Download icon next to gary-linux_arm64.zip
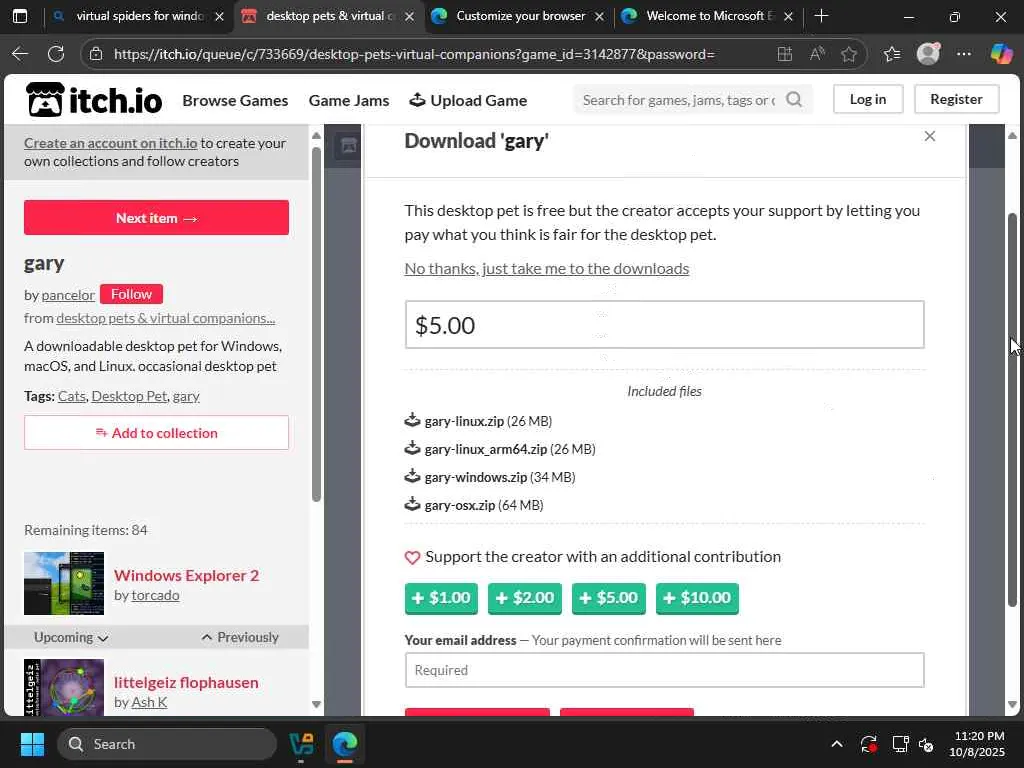 pyautogui.click(x=412, y=448)
